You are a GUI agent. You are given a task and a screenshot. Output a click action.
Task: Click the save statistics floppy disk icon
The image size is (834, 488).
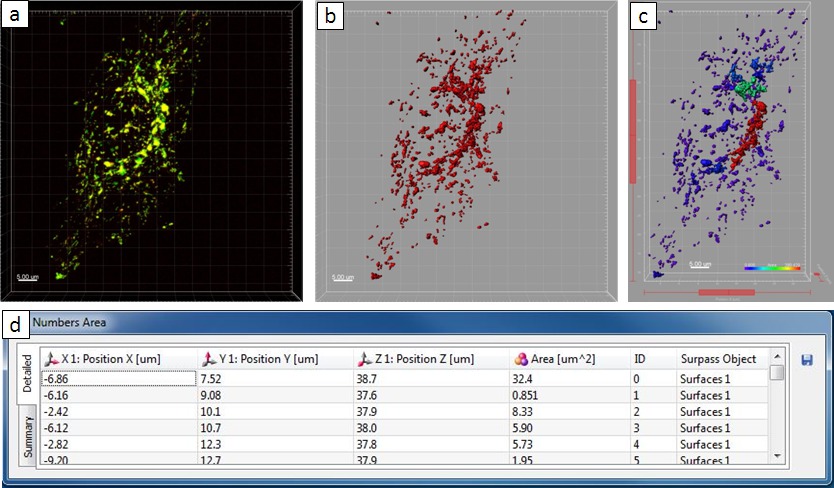(806, 360)
